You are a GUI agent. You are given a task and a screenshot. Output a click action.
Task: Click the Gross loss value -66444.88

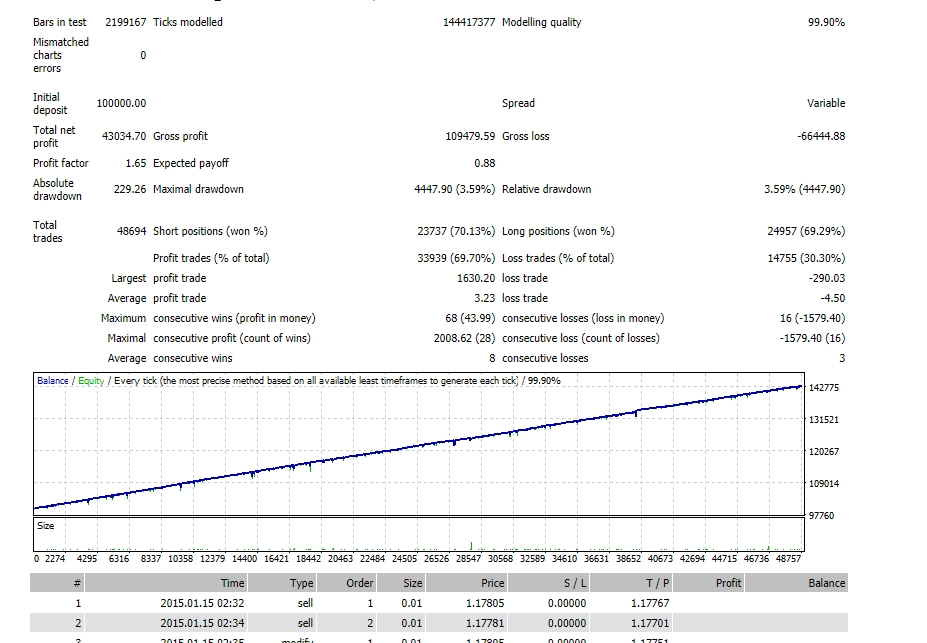click(821, 137)
